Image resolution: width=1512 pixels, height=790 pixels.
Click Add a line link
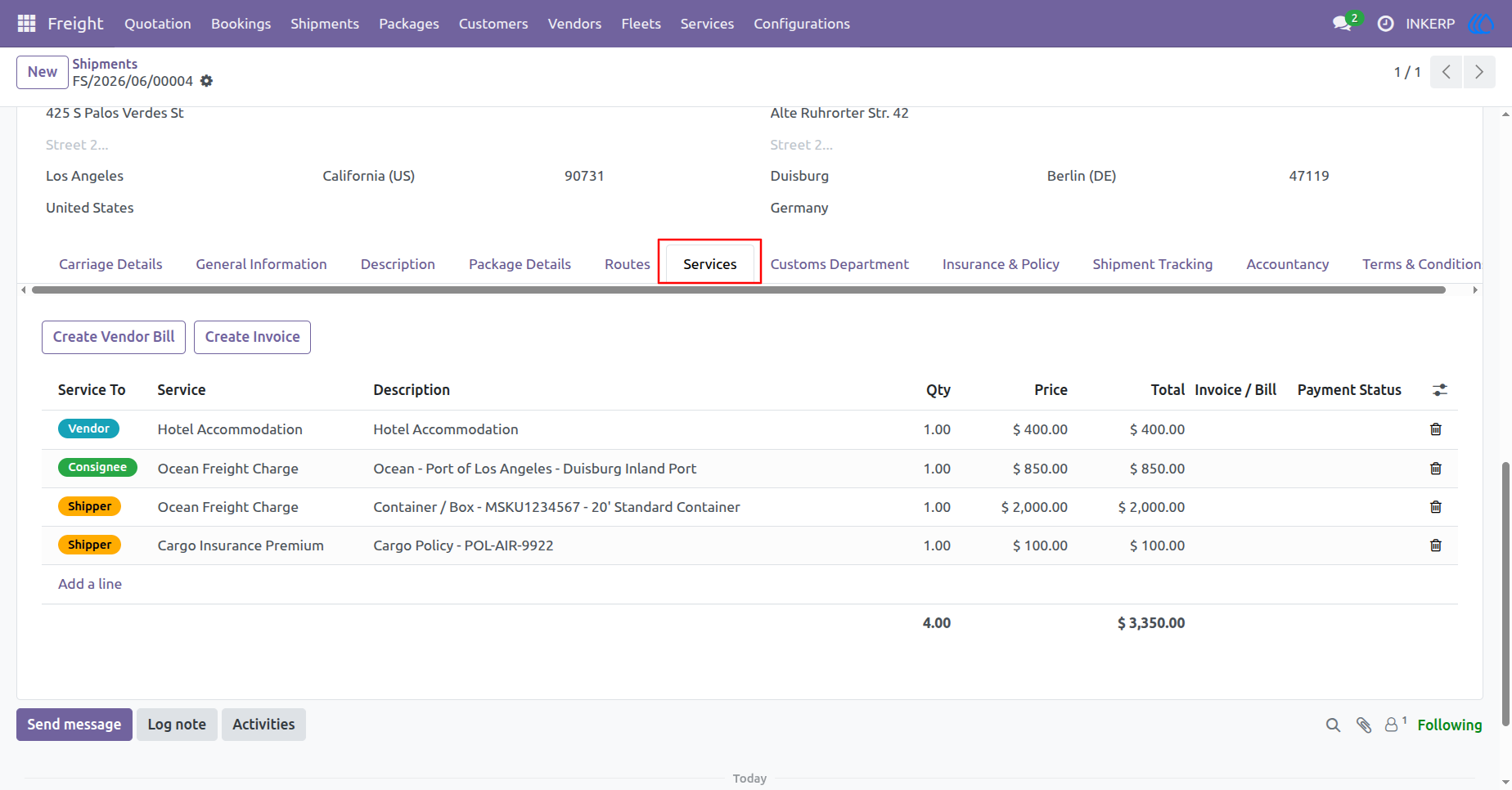point(90,584)
